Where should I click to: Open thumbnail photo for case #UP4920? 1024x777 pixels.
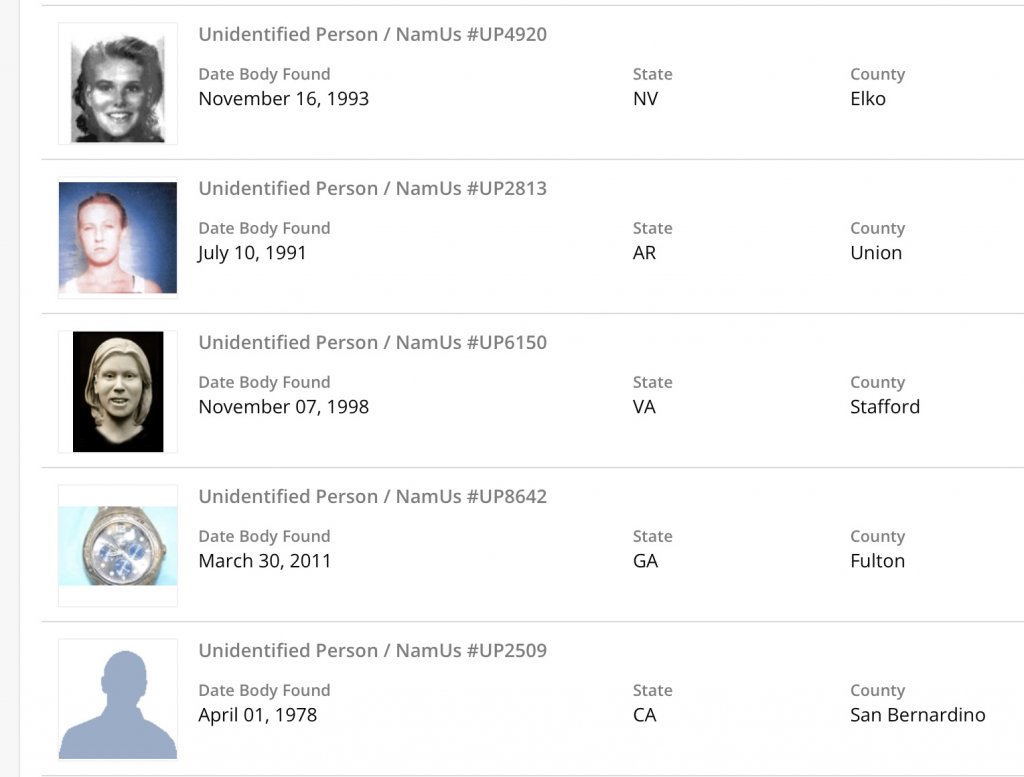118,85
